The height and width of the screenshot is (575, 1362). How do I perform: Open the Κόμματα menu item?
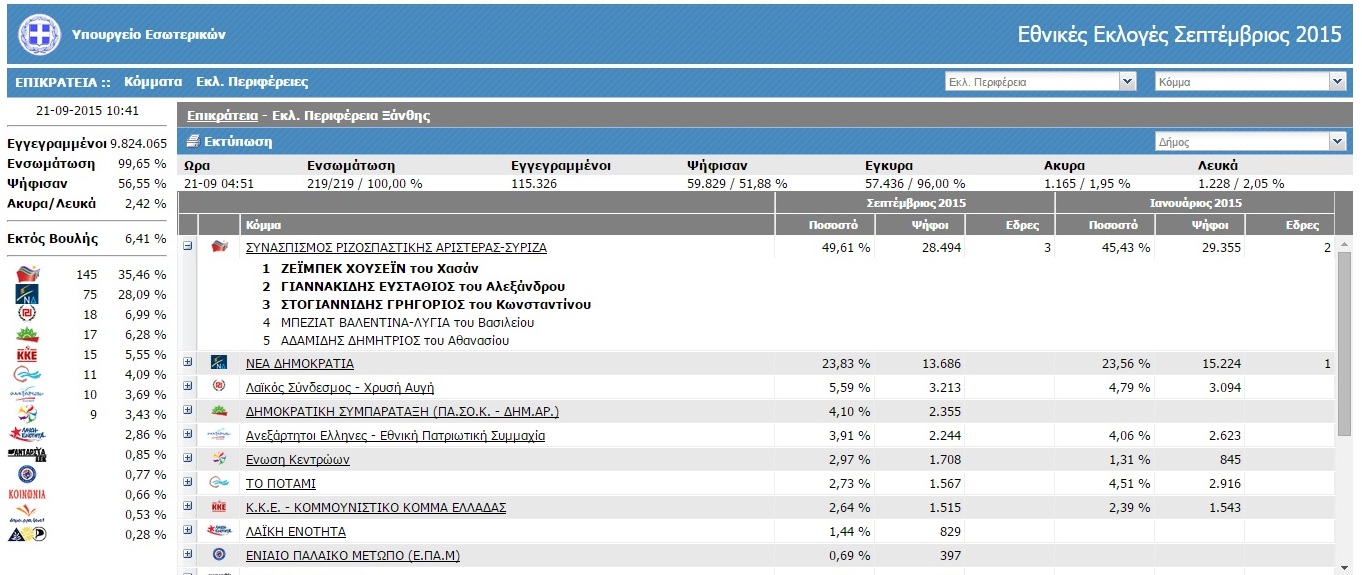click(153, 82)
